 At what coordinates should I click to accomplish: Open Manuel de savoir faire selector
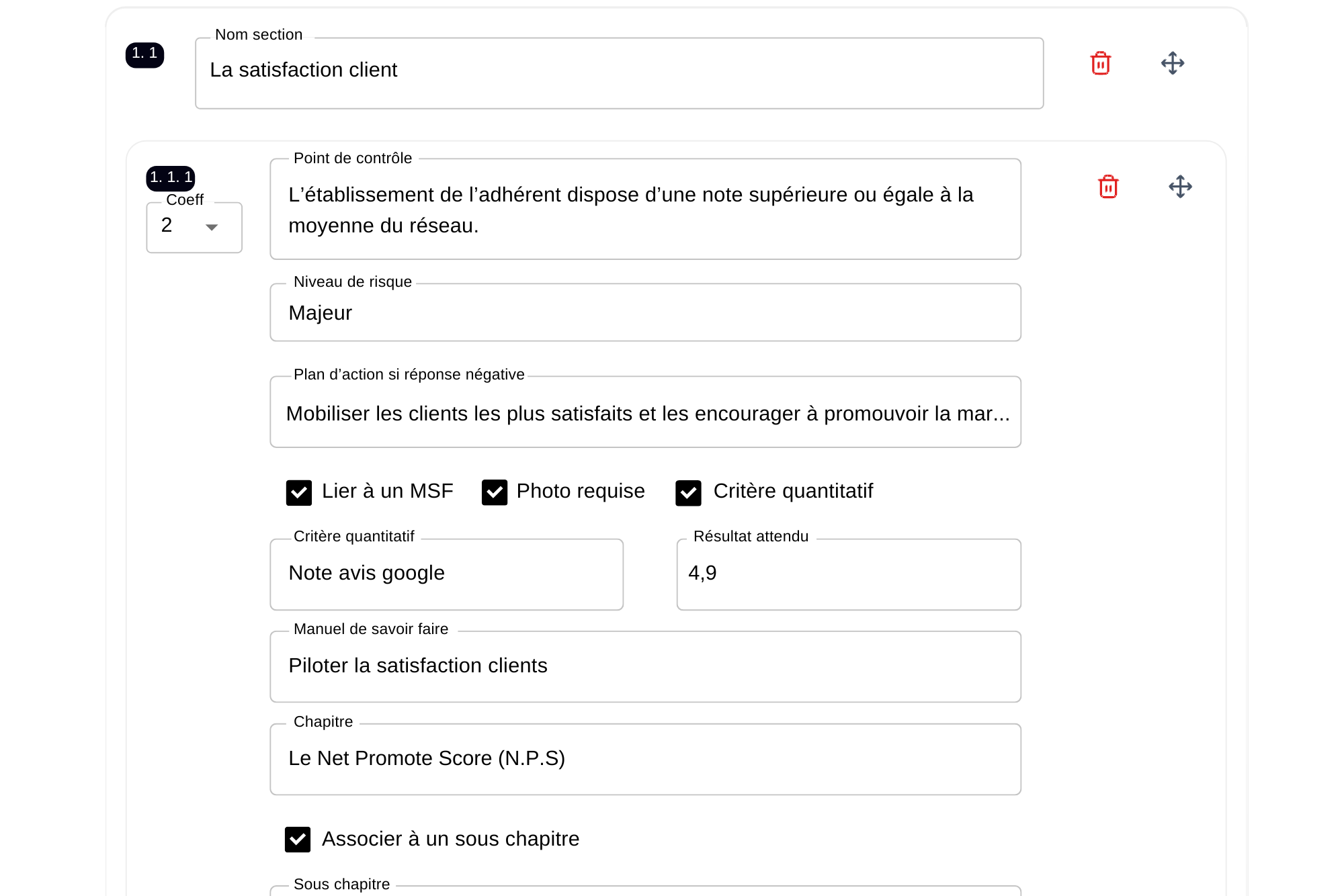(x=645, y=666)
